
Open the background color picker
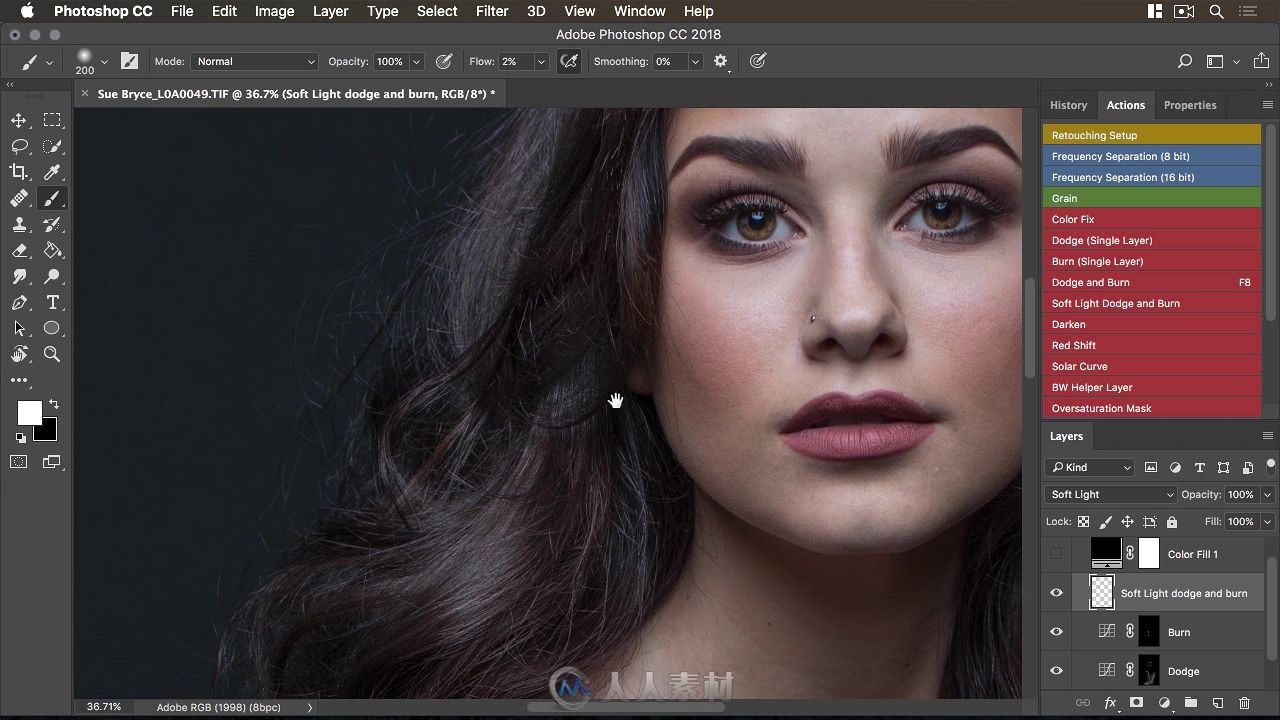coord(49,433)
